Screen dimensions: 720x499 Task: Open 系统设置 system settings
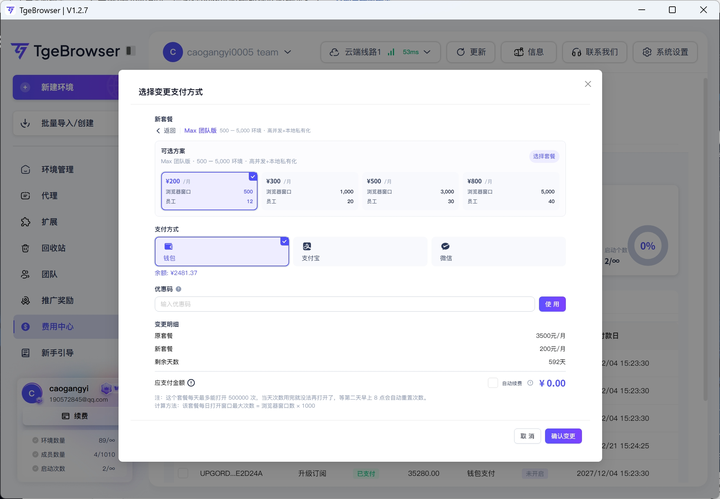(x=665, y=52)
